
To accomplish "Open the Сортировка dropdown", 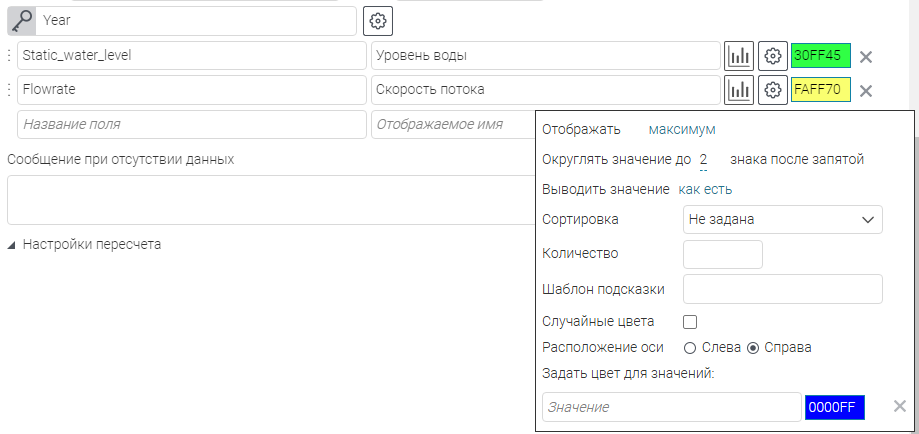I will 782,219.
